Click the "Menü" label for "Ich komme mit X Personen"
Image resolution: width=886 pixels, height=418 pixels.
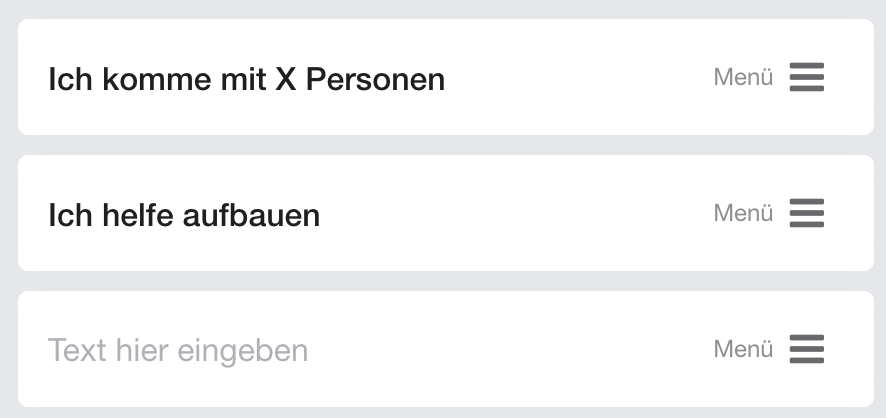(x=743, y=77)
